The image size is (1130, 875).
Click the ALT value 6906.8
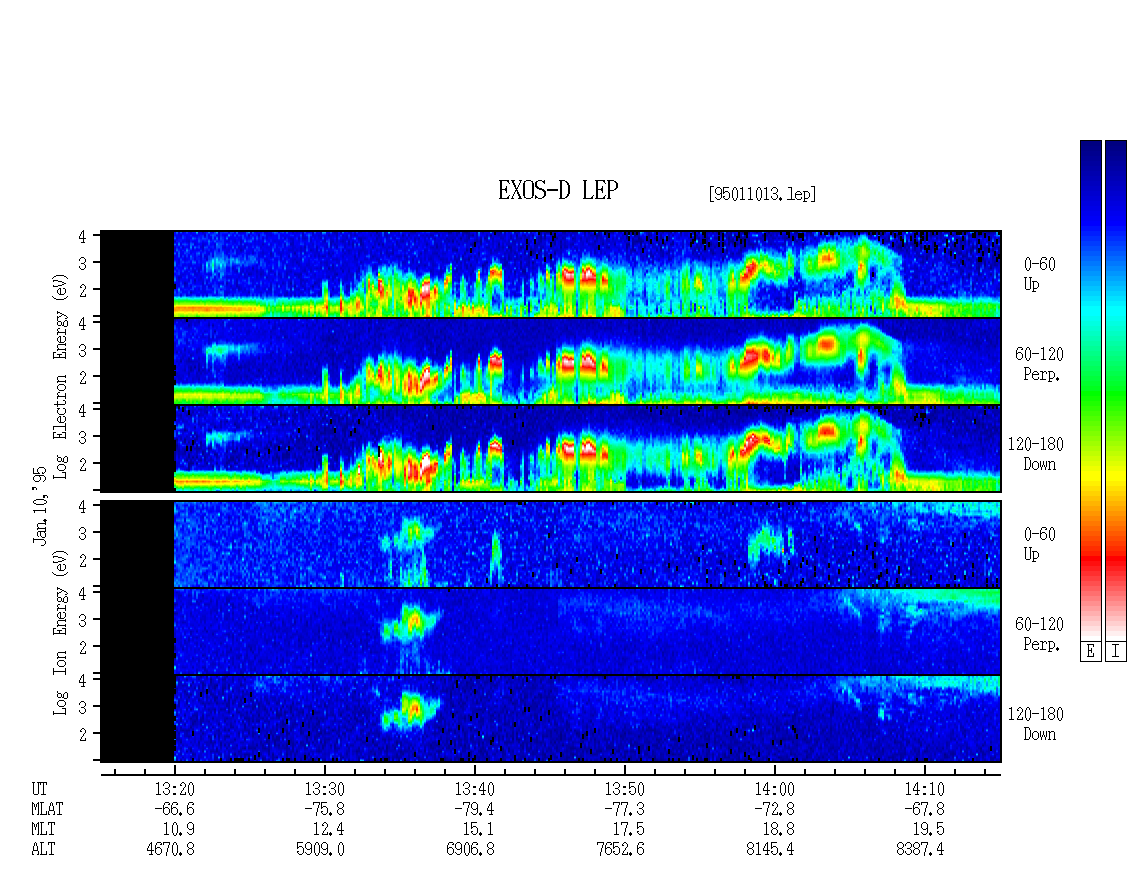click(471, 850)
